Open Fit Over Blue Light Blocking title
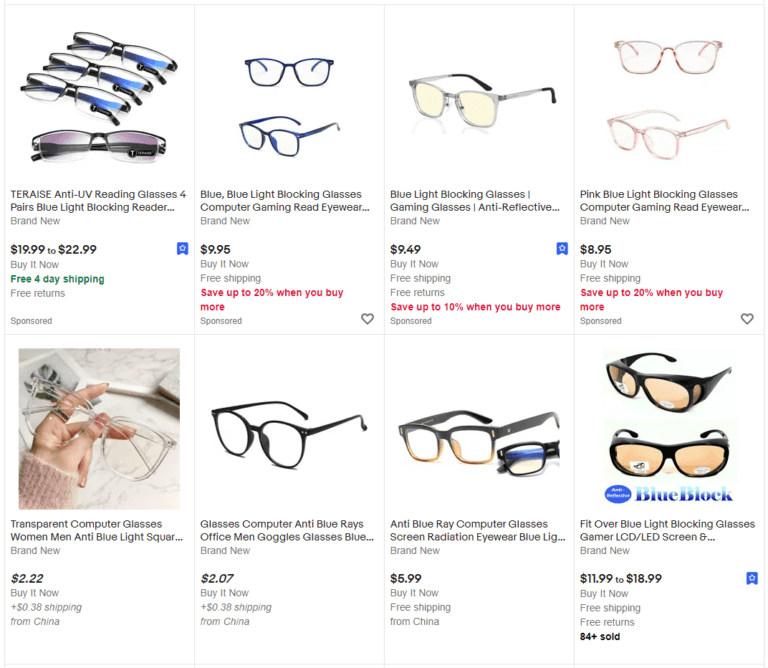 [667, 530]
